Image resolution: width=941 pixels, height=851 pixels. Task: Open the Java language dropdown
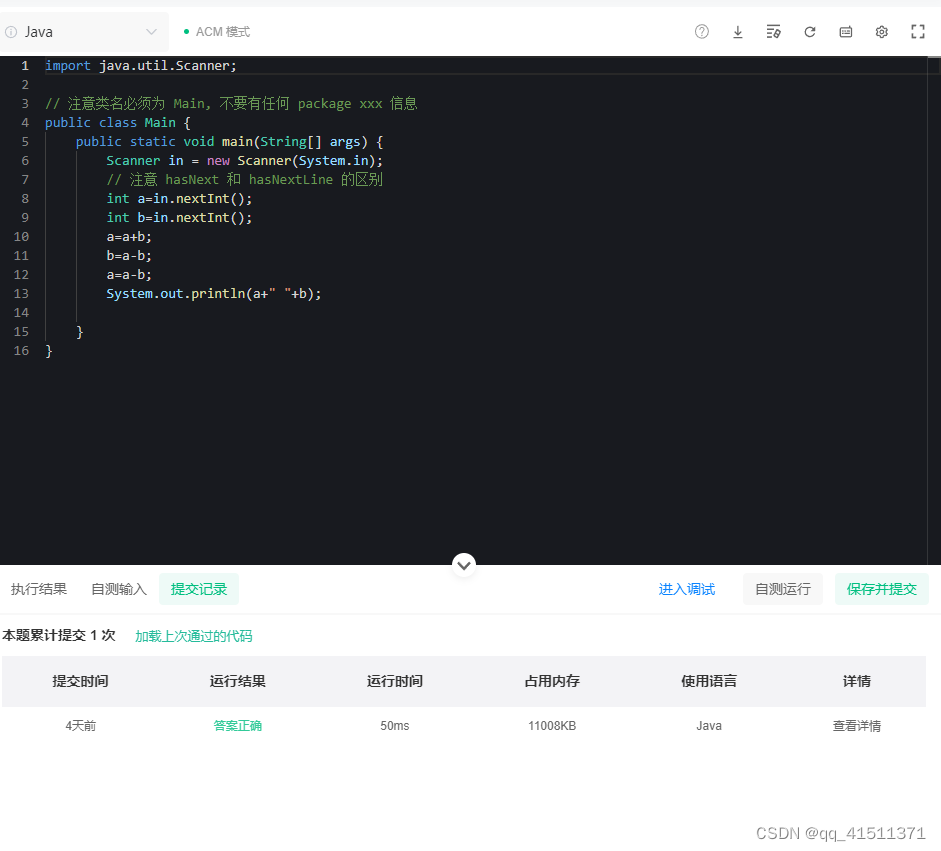tap(85, 32)
